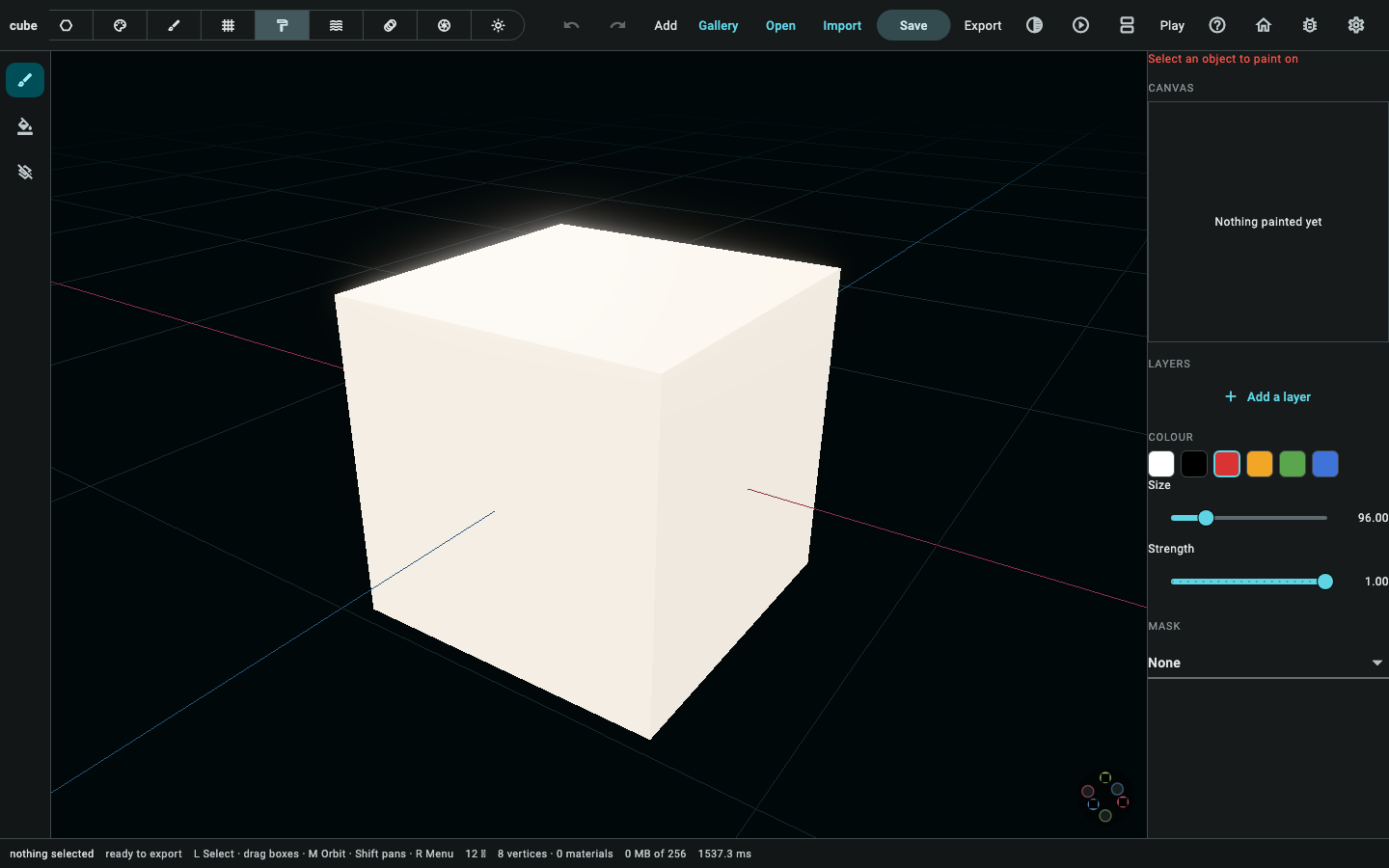Image resolution: width=1389 pixels, height=868 pixels.
Task: Pick the blue colour swatch
Action: click(1325, 464)
